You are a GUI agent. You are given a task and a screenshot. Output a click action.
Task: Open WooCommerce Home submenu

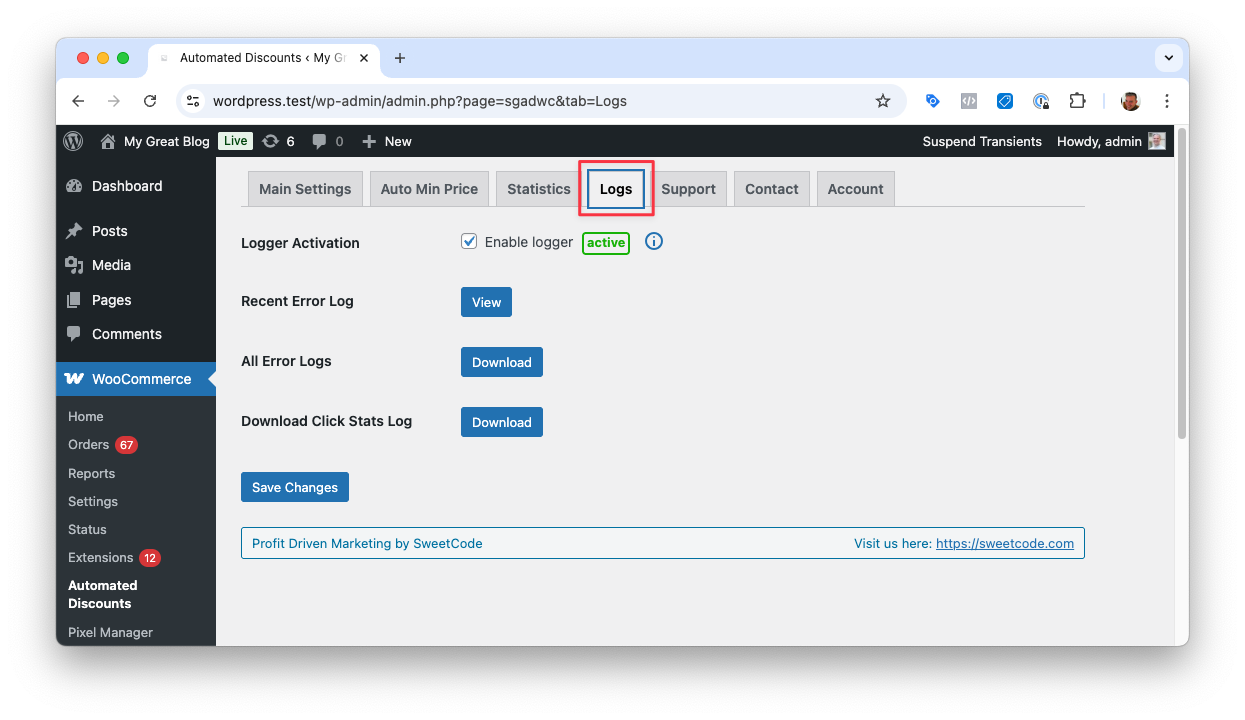pyautogui.click(x=86, y=416)
